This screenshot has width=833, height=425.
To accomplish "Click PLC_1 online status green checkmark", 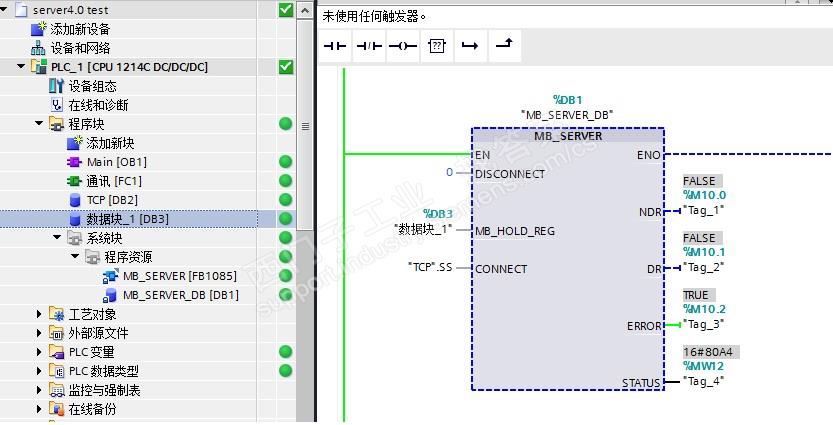I will click(x=286, y=66).
